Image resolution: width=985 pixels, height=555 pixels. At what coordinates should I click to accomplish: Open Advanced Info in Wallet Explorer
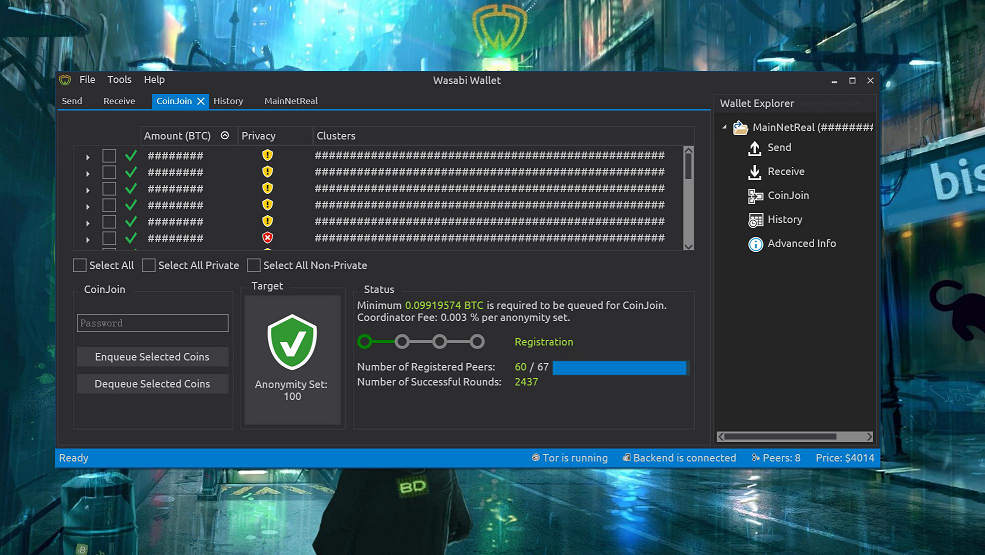coord(802,244)
